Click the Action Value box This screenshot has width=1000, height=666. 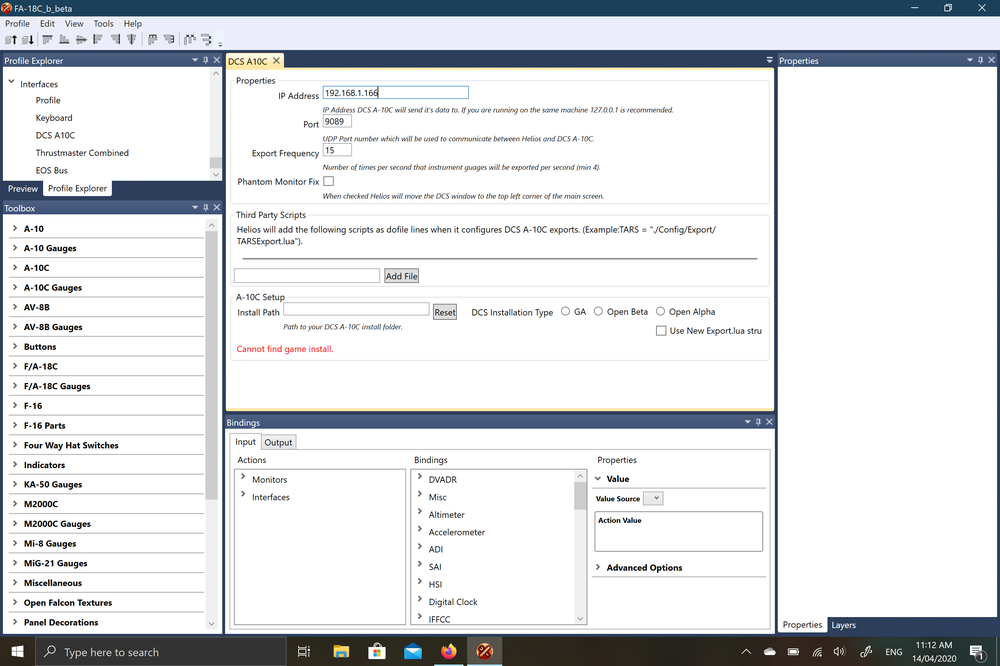(679, 531)
